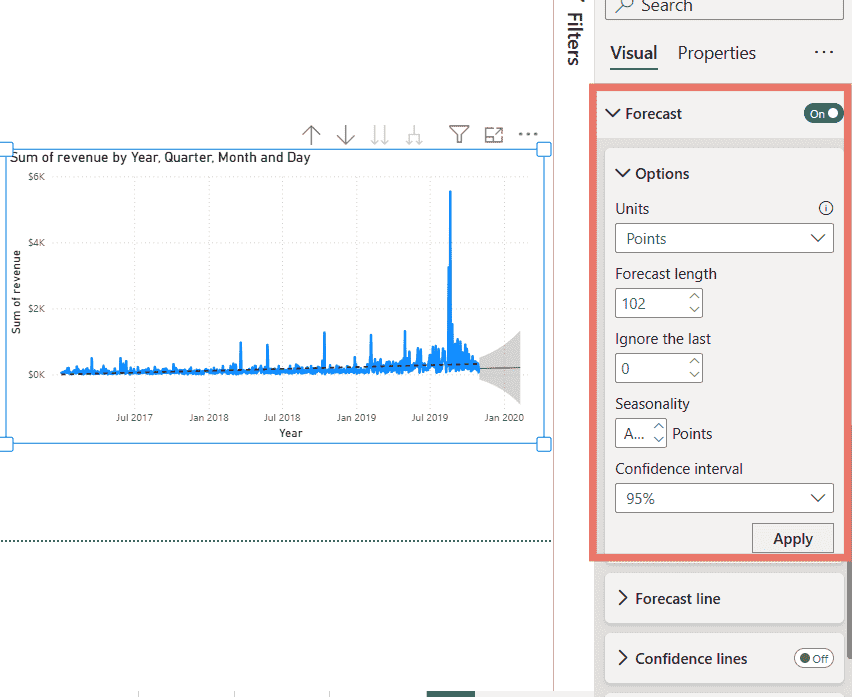Decrease Forecast length with down arrow
This screenshot has width=852, height=697.
694,310
